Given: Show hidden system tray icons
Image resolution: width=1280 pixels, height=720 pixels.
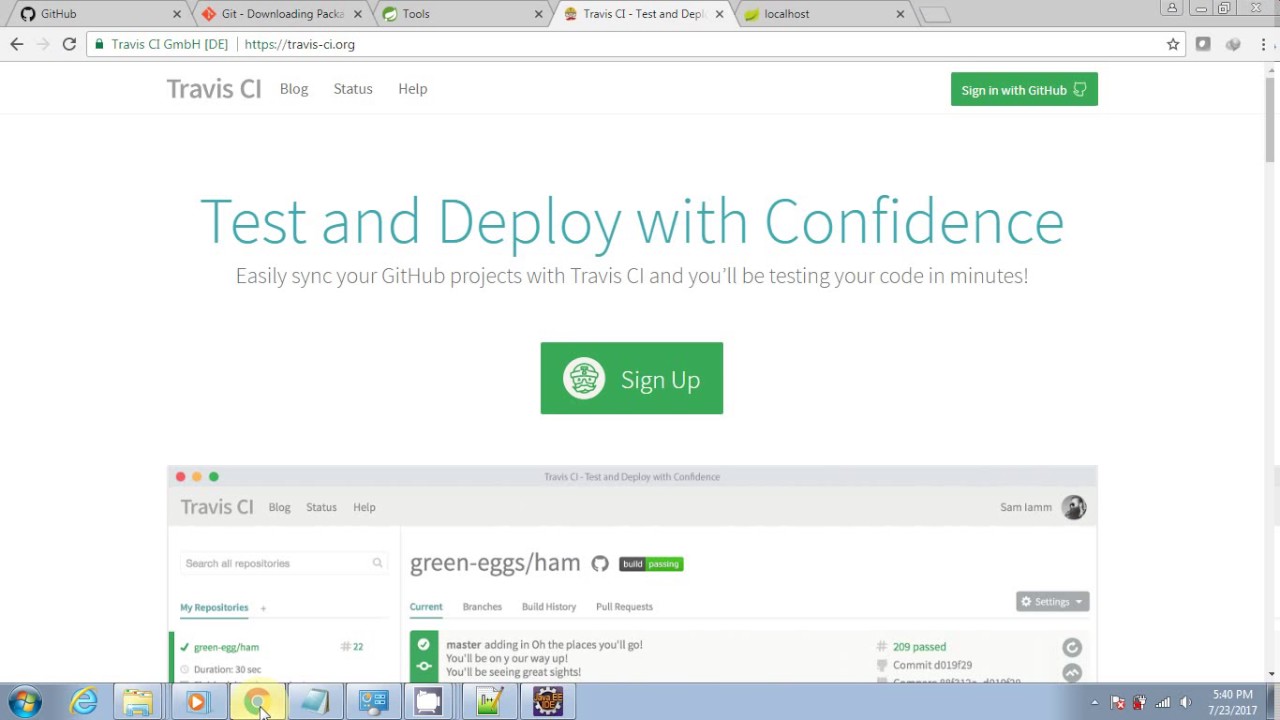Looking at the screenshot, I should pyautogui.click(x=1095, y=702).
